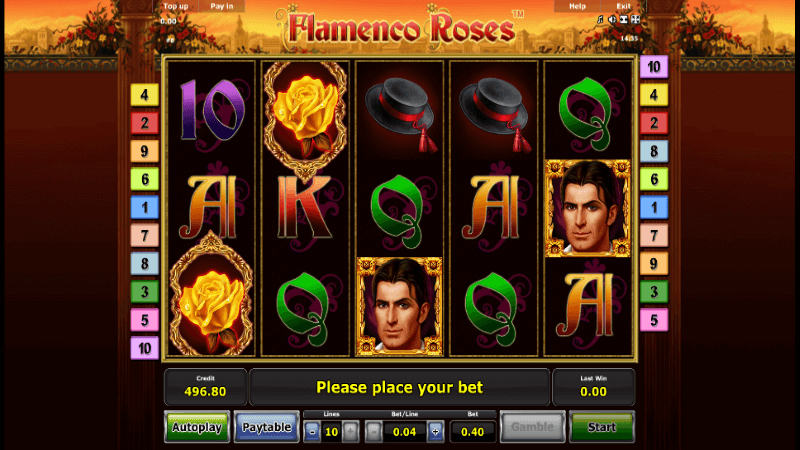Viewport: 800px width, 450px height.
Task: Select payline 4 marker on the left
Action: (144, 95)
